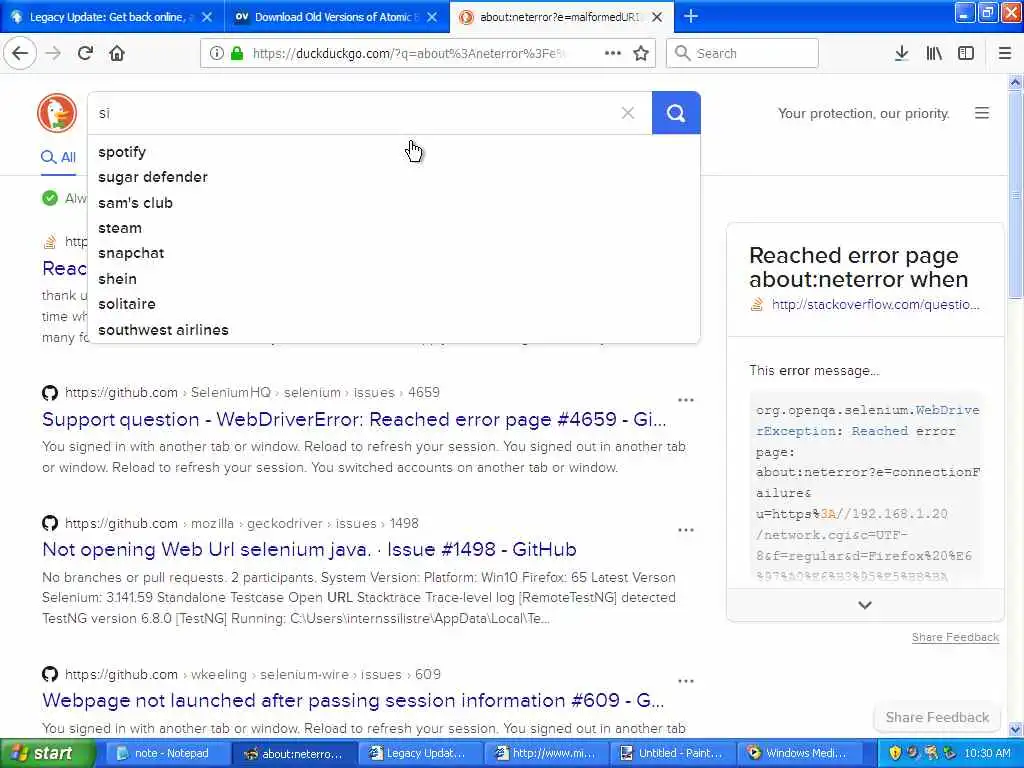Open Not opening Web Url selenium java result
This screenshot has width=1024, height=768.
click(x=309, y=549)
